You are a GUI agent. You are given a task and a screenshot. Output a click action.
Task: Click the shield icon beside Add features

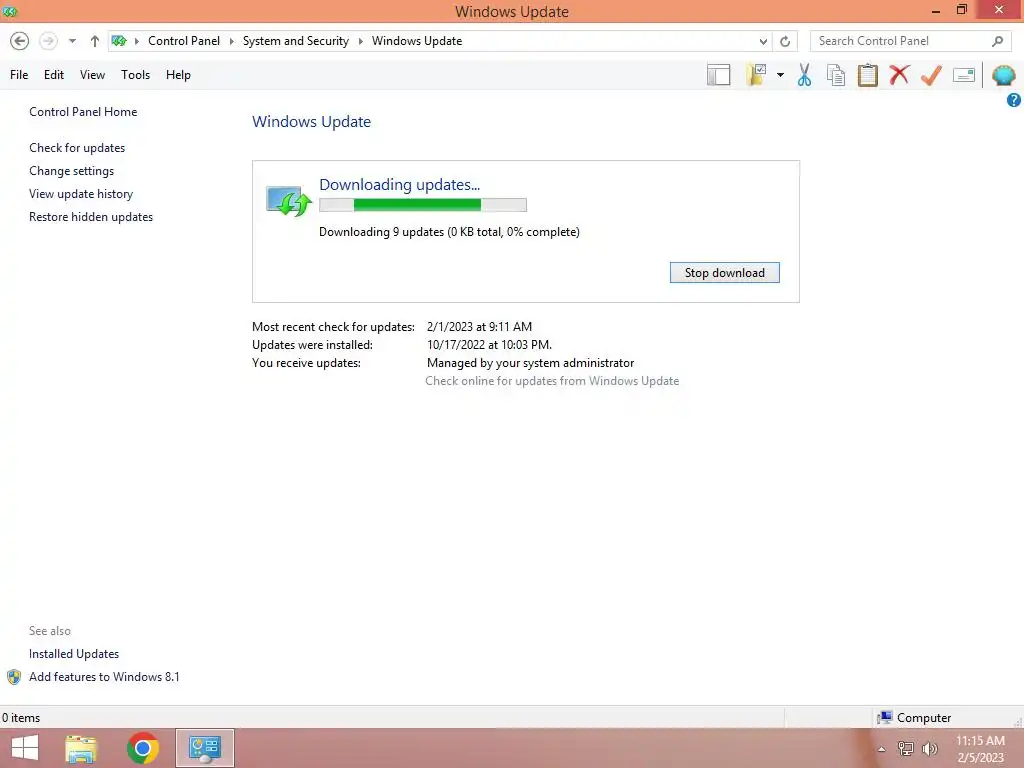[14, 677]
